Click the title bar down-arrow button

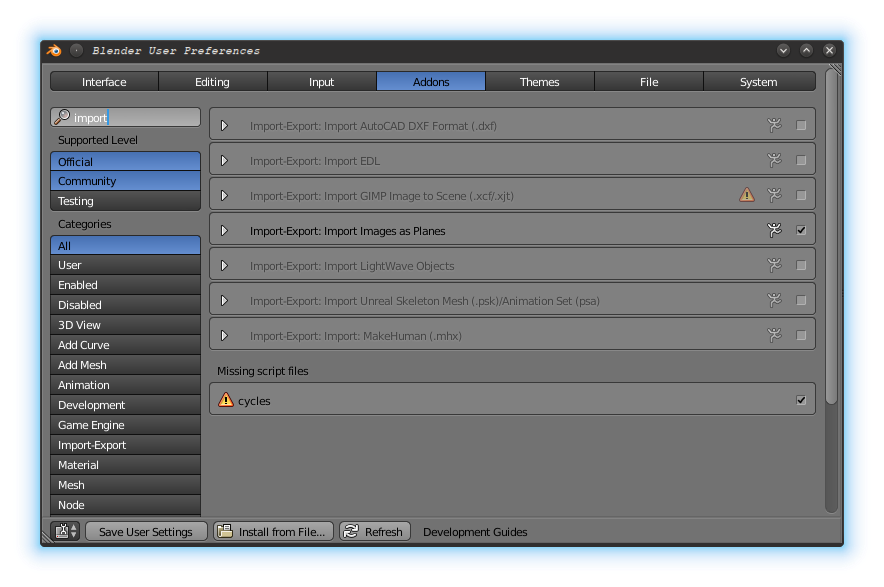point(783,50)
